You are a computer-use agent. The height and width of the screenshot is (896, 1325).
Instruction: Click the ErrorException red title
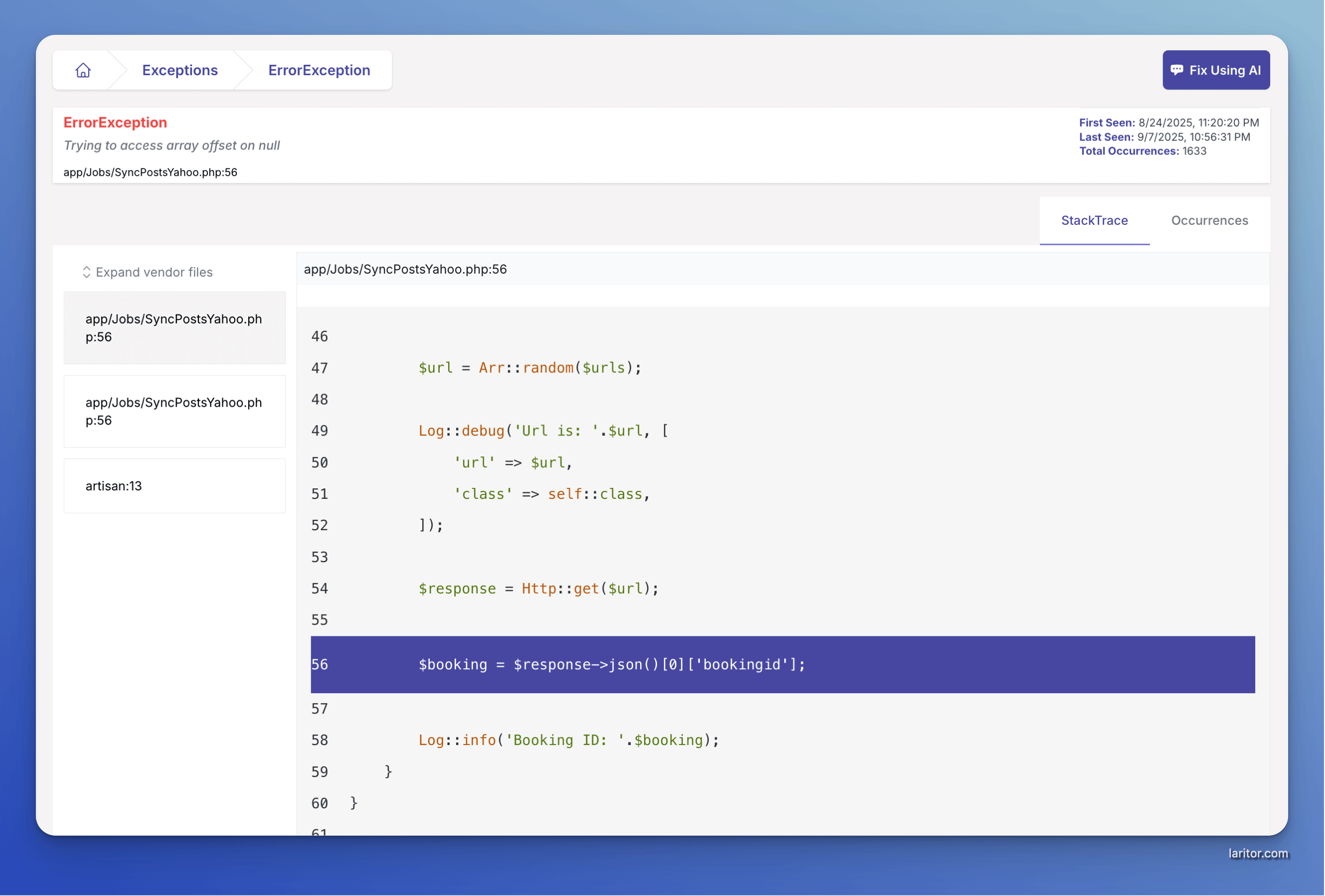tap(115, 123)
